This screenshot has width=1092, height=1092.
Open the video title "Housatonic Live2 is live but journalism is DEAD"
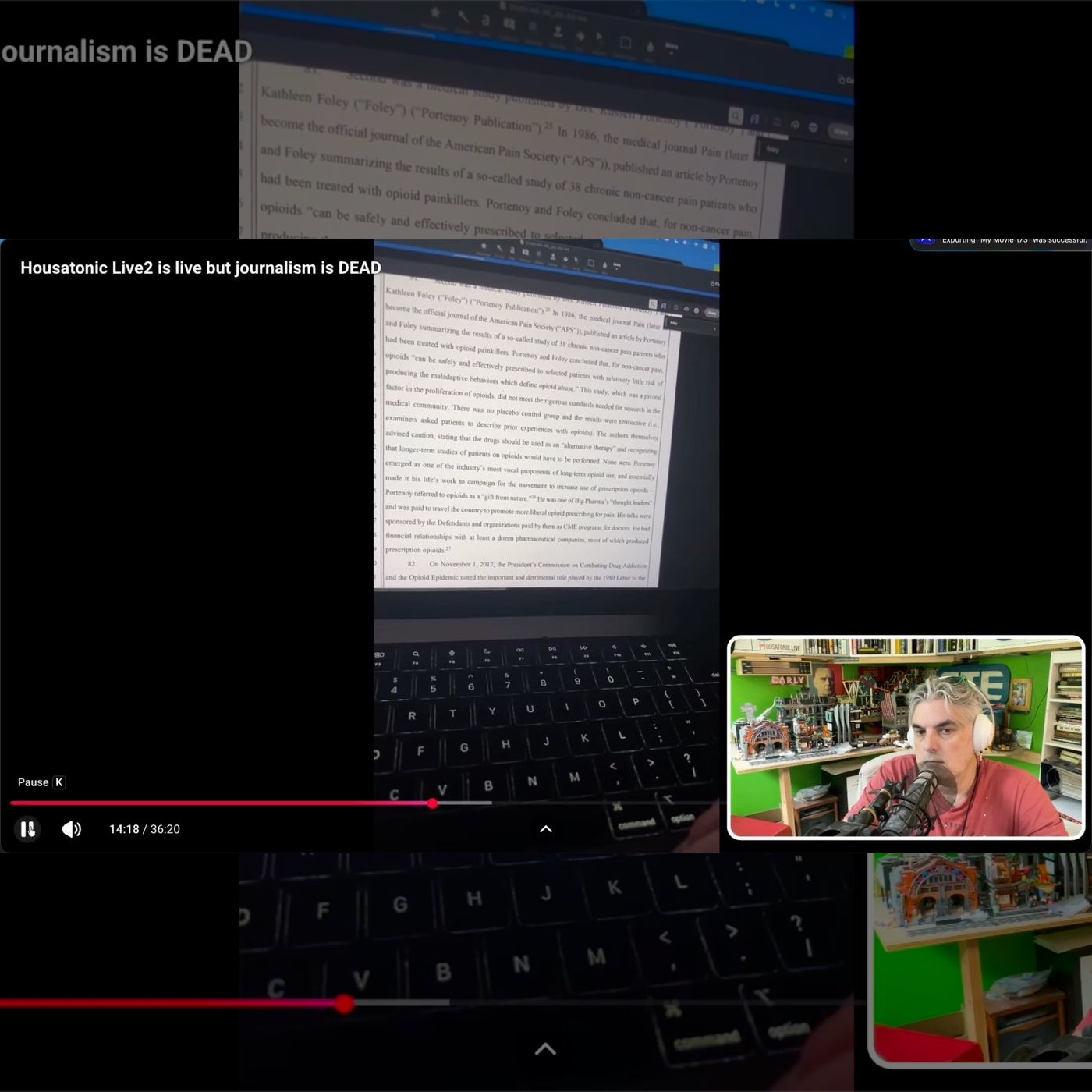200,268
